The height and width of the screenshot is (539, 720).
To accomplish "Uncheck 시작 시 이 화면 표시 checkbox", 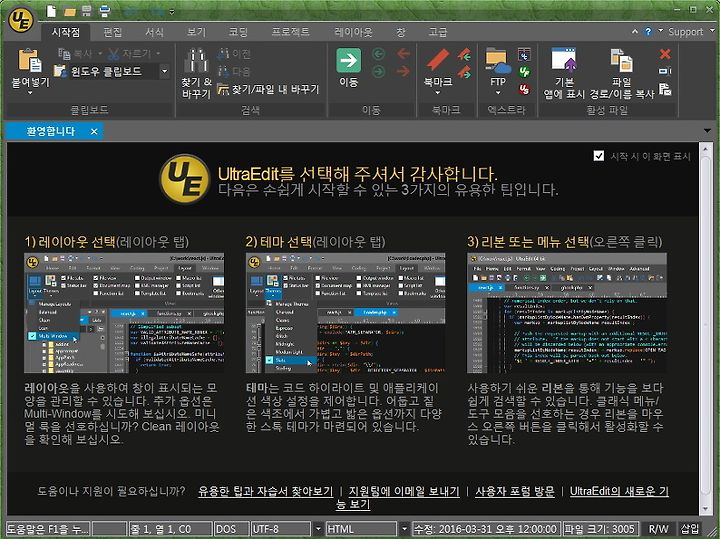I will click(599, 156).
